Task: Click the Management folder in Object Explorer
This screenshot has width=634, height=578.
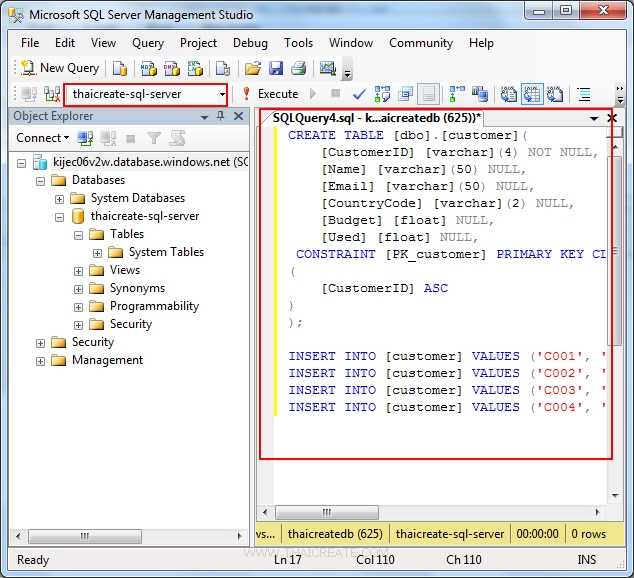Action: click(107, 360)
